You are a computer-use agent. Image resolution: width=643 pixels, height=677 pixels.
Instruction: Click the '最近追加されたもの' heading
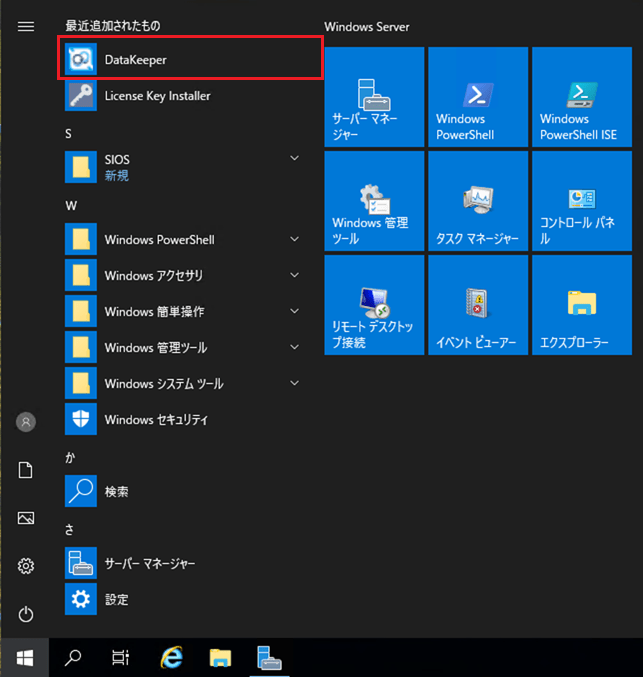pos(113,26)
